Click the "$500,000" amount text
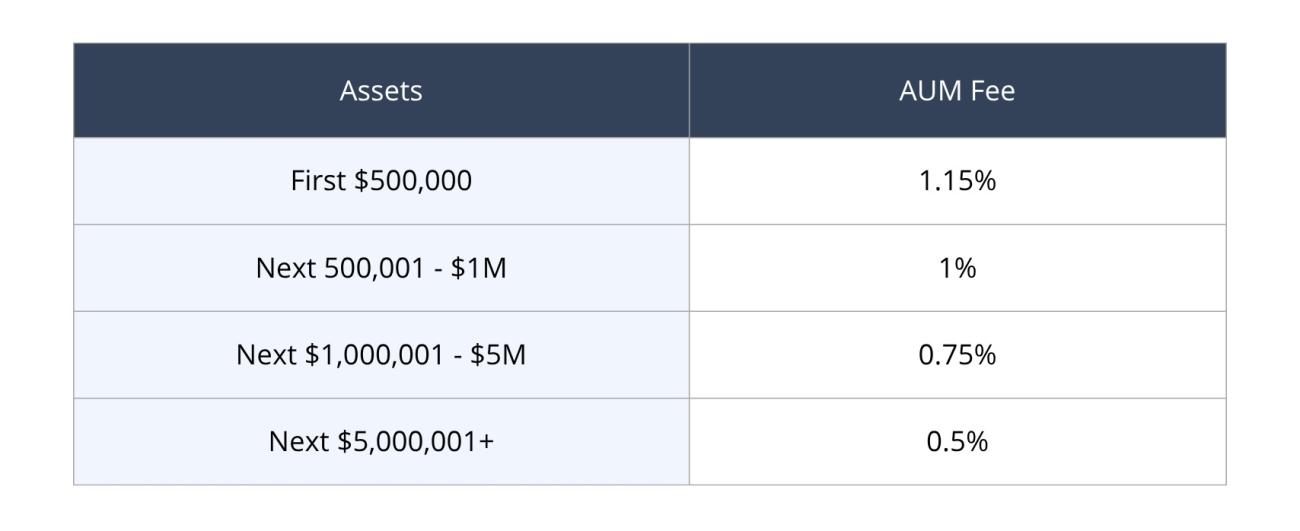The width and height of the screenshot is (1300, 531). click(x=409, y=181)
